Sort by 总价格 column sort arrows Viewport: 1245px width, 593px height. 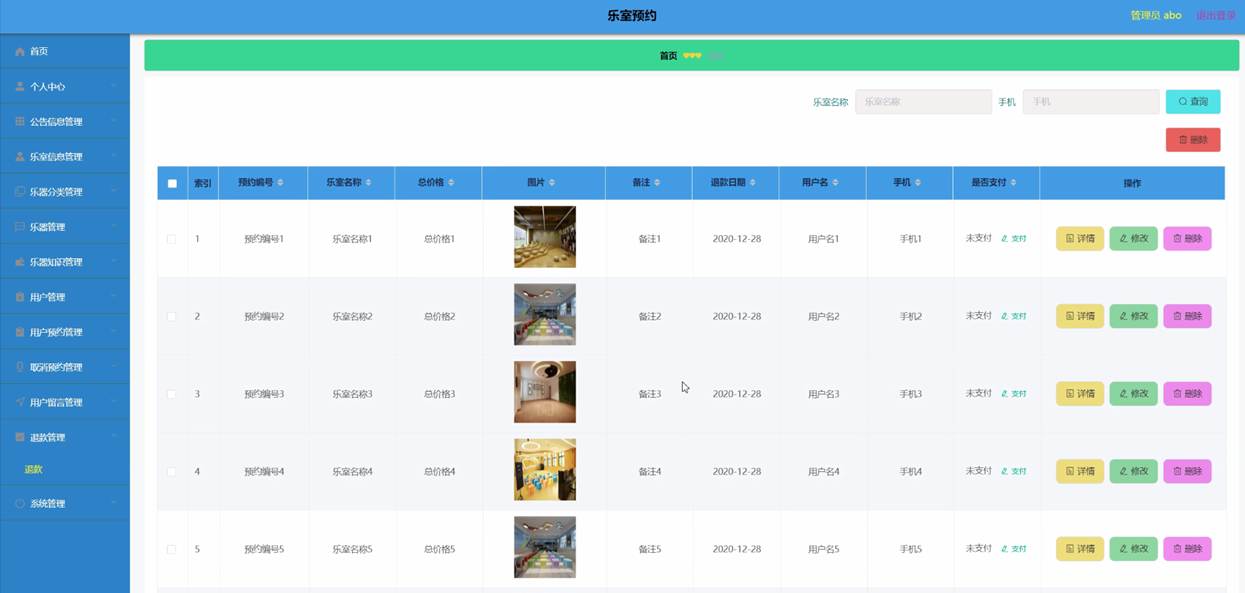coord(451,183)
